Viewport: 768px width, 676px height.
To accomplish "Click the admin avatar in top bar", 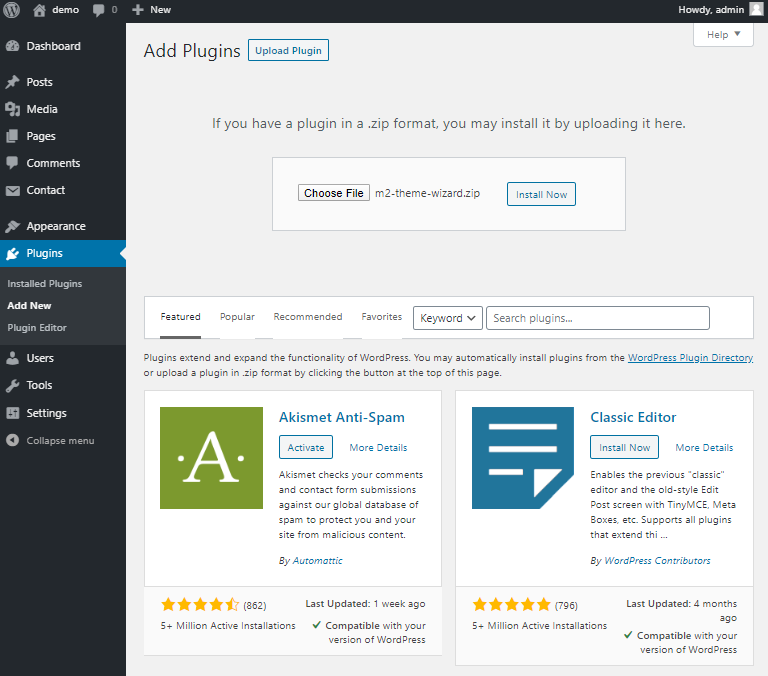I will point(756,9).
